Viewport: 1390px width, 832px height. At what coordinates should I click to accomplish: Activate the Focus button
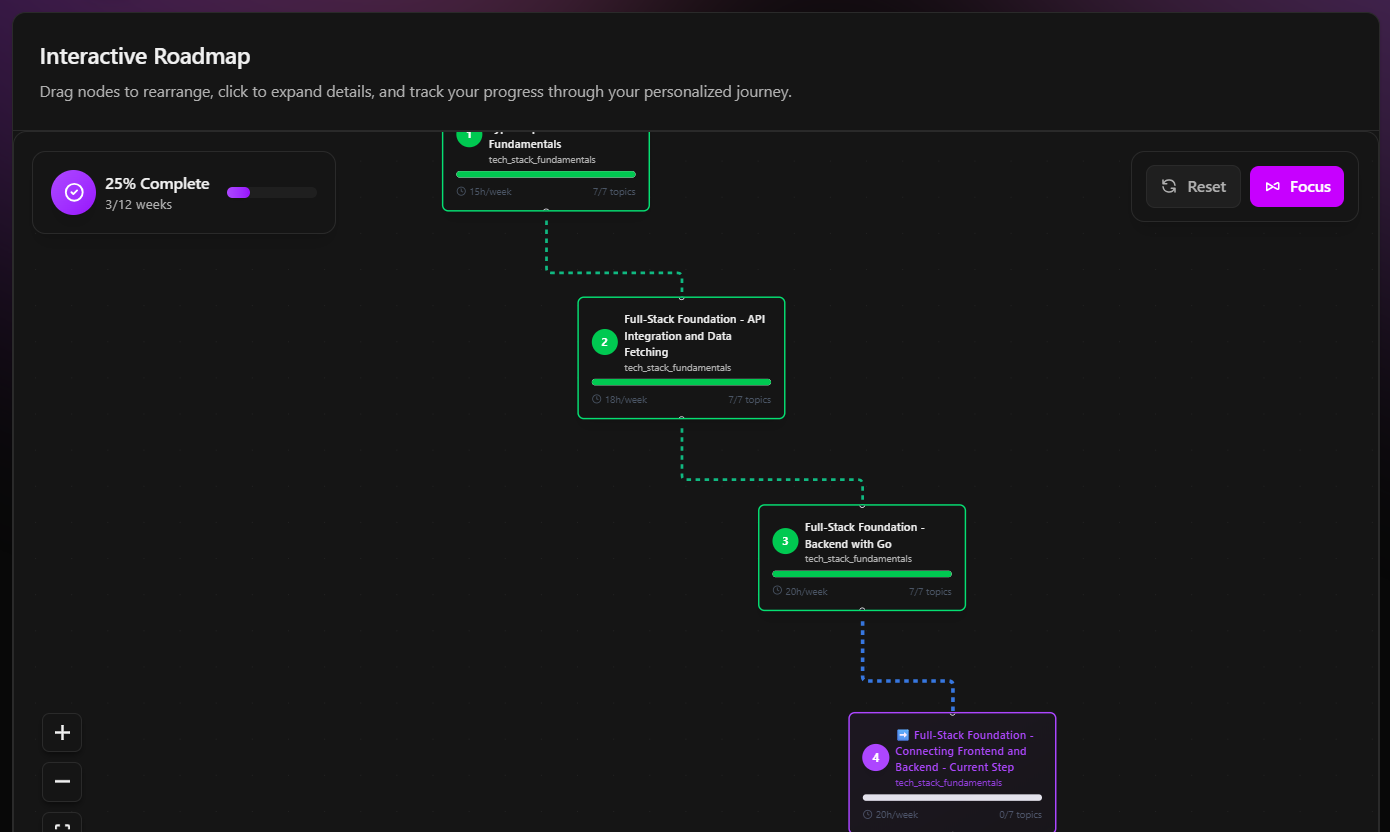(1297, 186)
